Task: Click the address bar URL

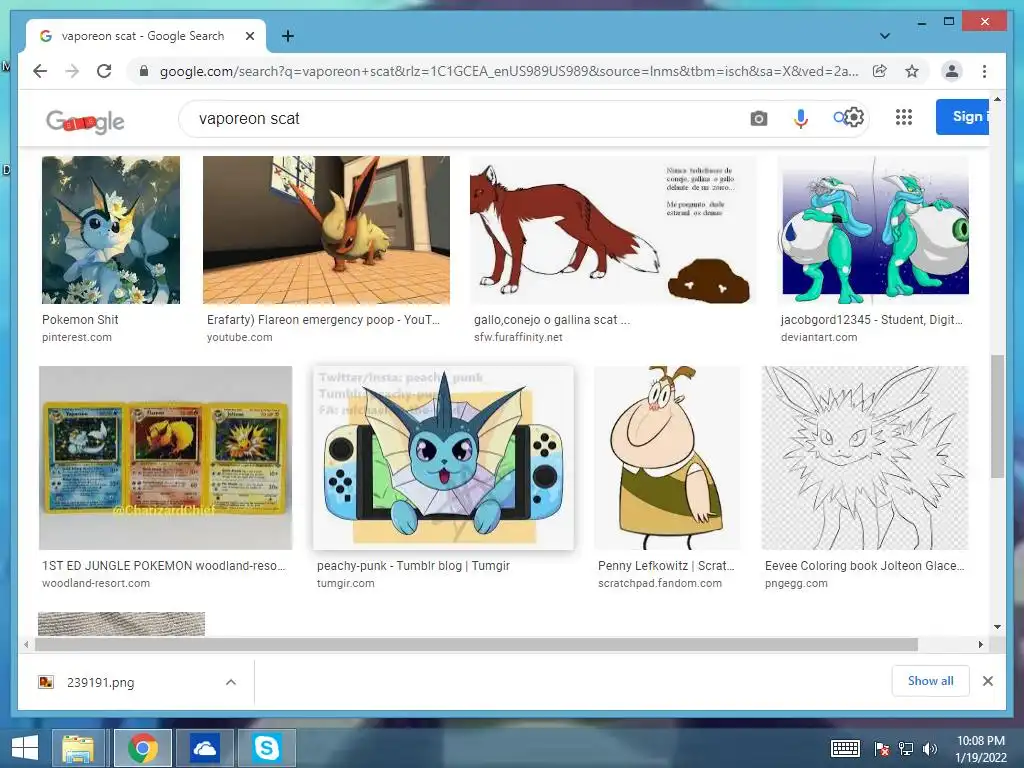Action: click(x=509, y=71)
